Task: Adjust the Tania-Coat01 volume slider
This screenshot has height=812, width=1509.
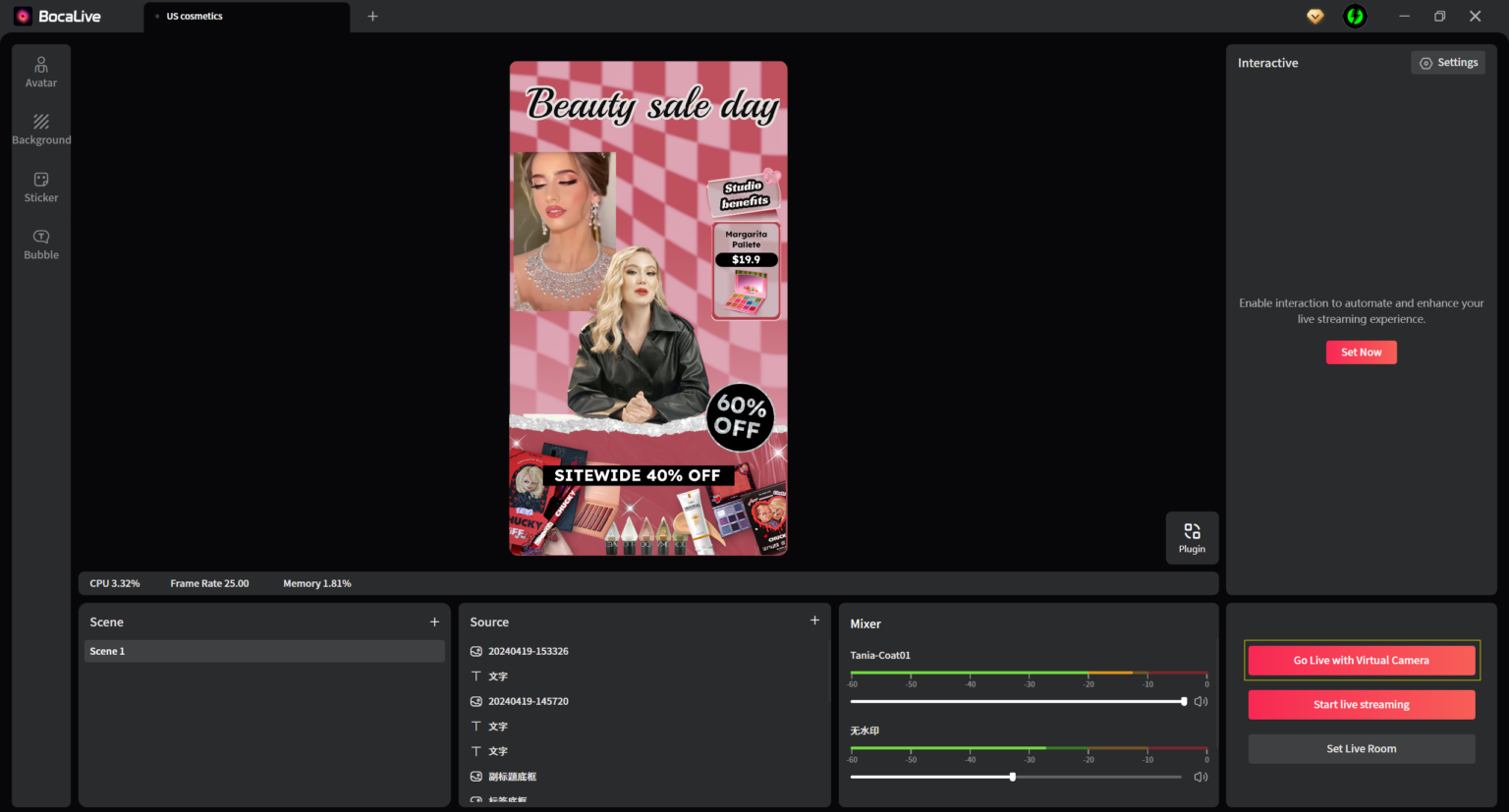Action: tap(1184, 701)
